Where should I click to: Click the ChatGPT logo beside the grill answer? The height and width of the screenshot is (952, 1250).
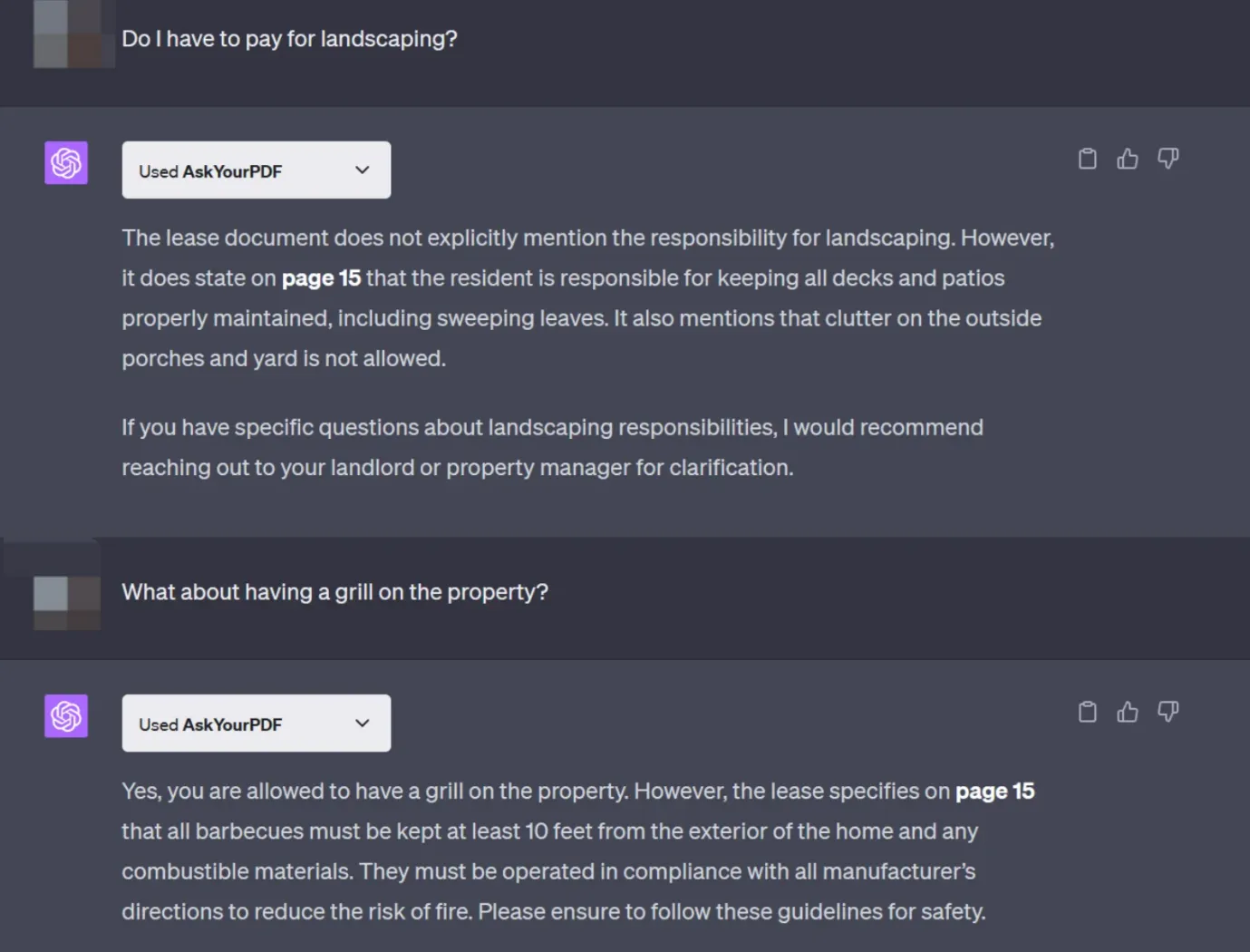click(x=66, y=716)
